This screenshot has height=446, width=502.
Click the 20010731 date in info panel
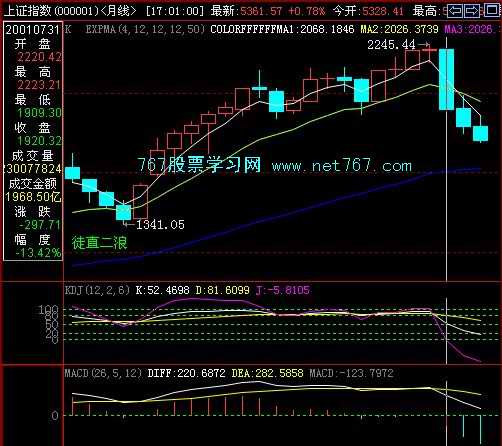tap(32, 30)
